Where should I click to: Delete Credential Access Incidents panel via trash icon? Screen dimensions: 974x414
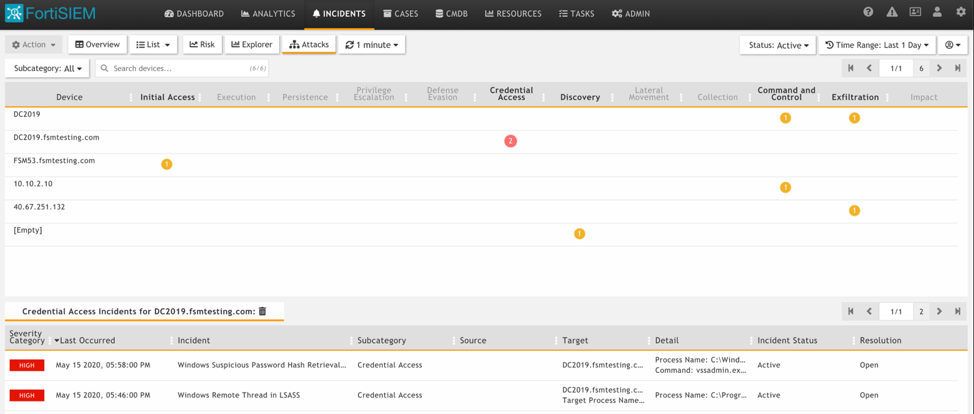[x=262, y=311]
